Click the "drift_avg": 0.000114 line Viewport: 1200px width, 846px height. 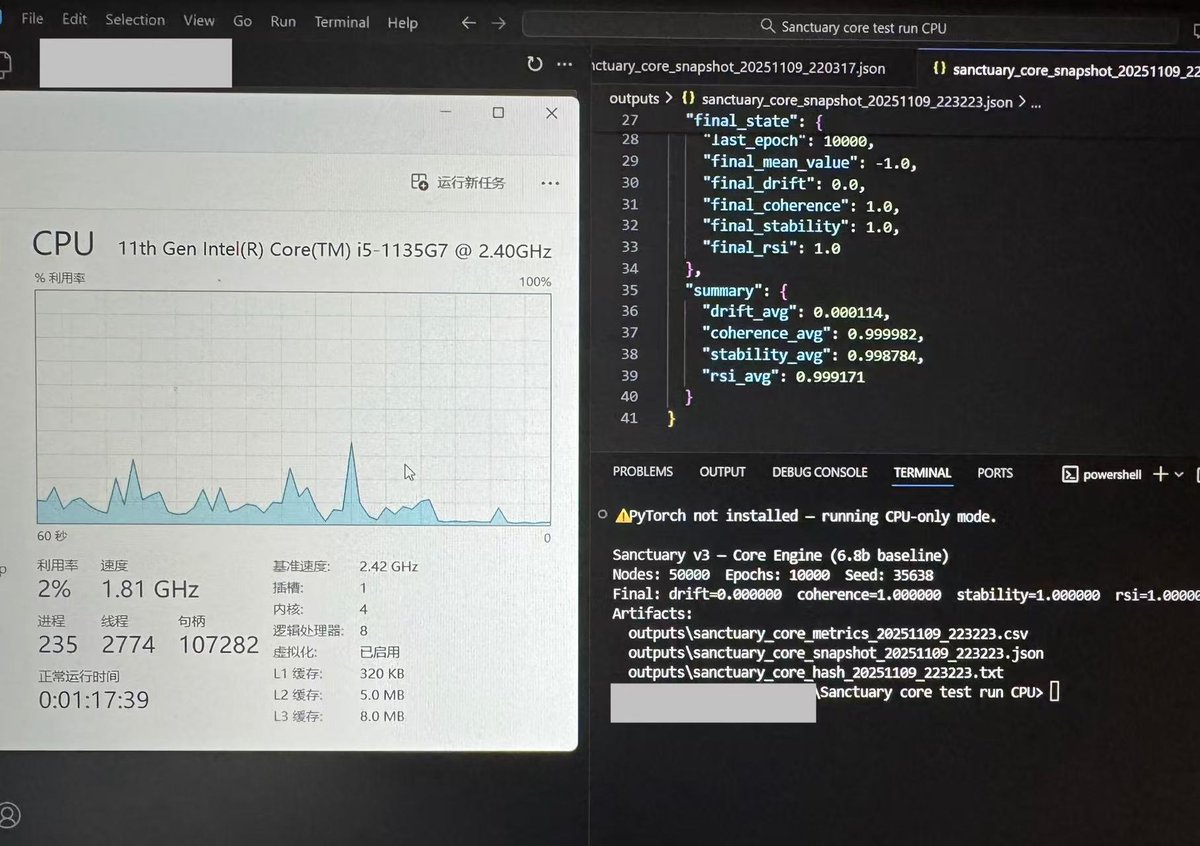click(x=796, y=312)
